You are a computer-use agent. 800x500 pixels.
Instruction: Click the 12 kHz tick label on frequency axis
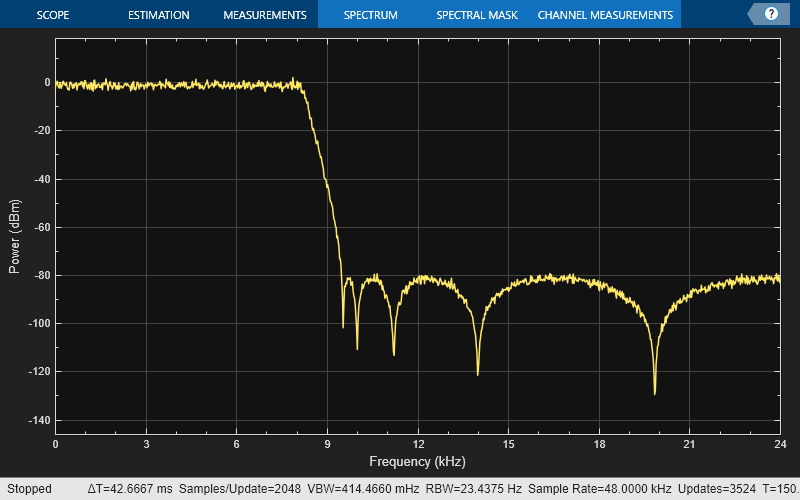tap(418, 444)
